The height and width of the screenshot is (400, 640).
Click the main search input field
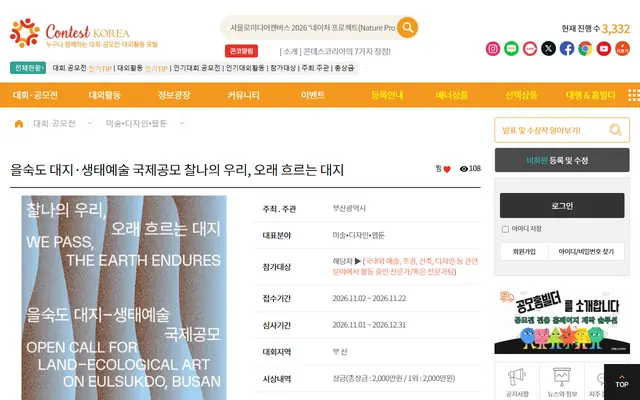coord(312,28)
